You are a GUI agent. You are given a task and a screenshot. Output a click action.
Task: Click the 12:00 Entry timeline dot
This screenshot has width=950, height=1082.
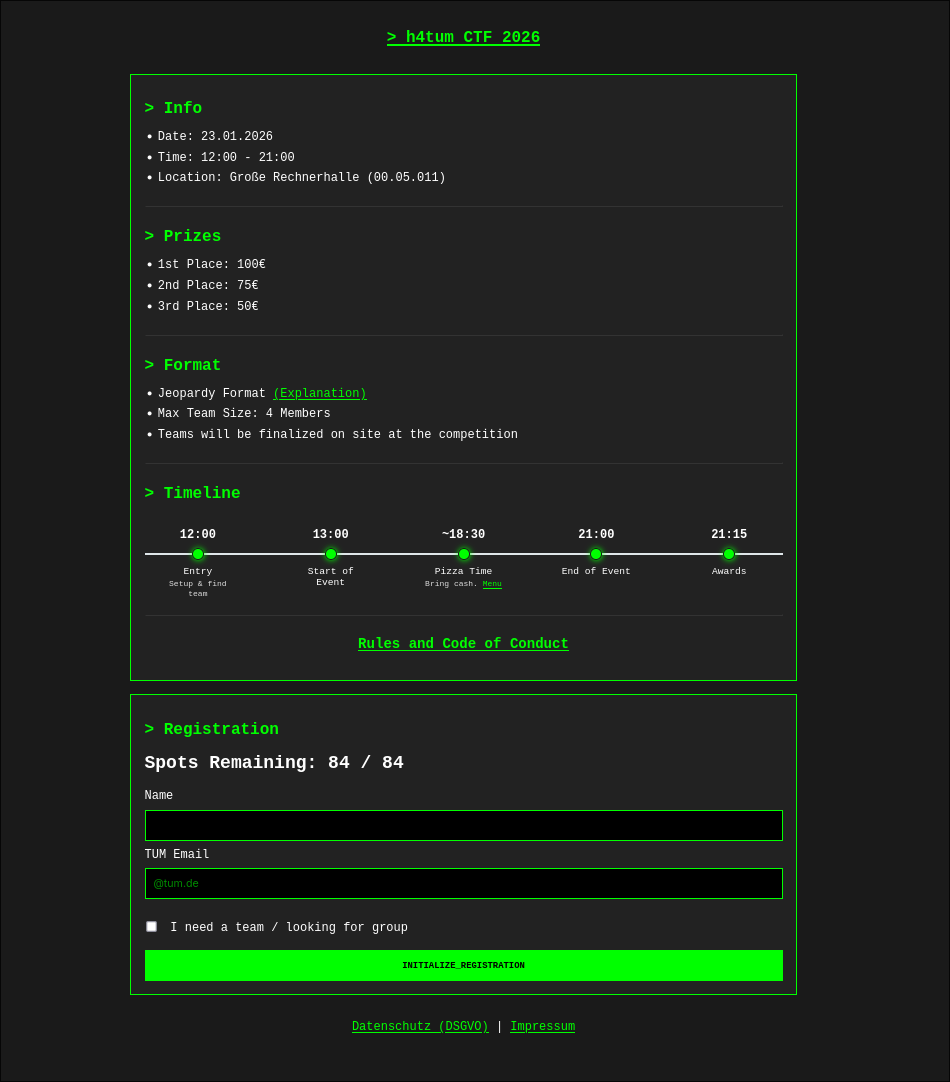tap(198, 553)
